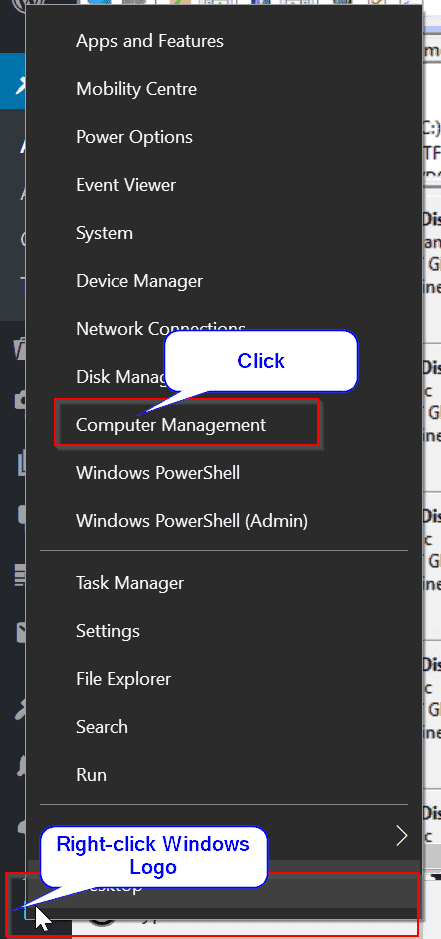The height and width of the screenshot is (939, 441).
Task: Open Mobility Centre
Action: click(137, 89)
